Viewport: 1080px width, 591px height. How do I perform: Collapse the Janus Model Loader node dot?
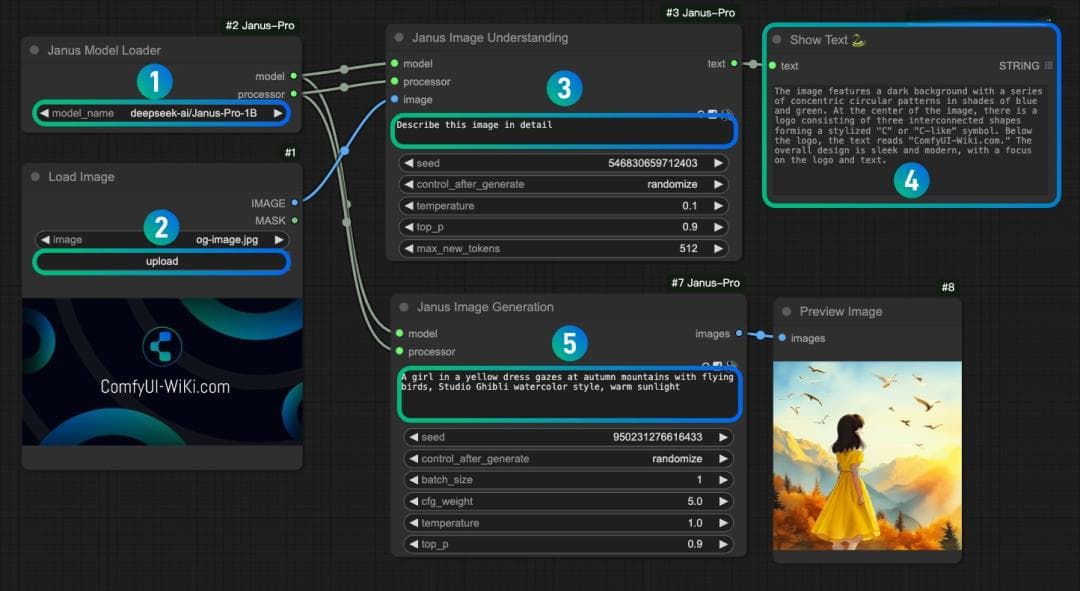pyautogui.click(x=34, y=50)
